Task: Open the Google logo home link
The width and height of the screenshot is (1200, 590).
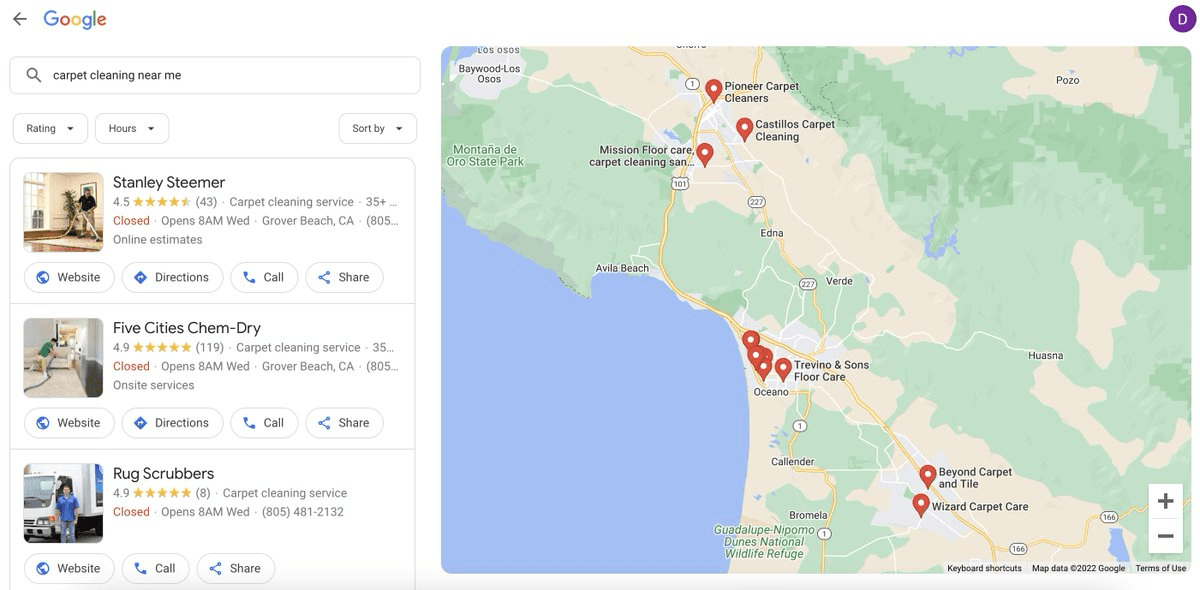Action: (x=75, y=19)
